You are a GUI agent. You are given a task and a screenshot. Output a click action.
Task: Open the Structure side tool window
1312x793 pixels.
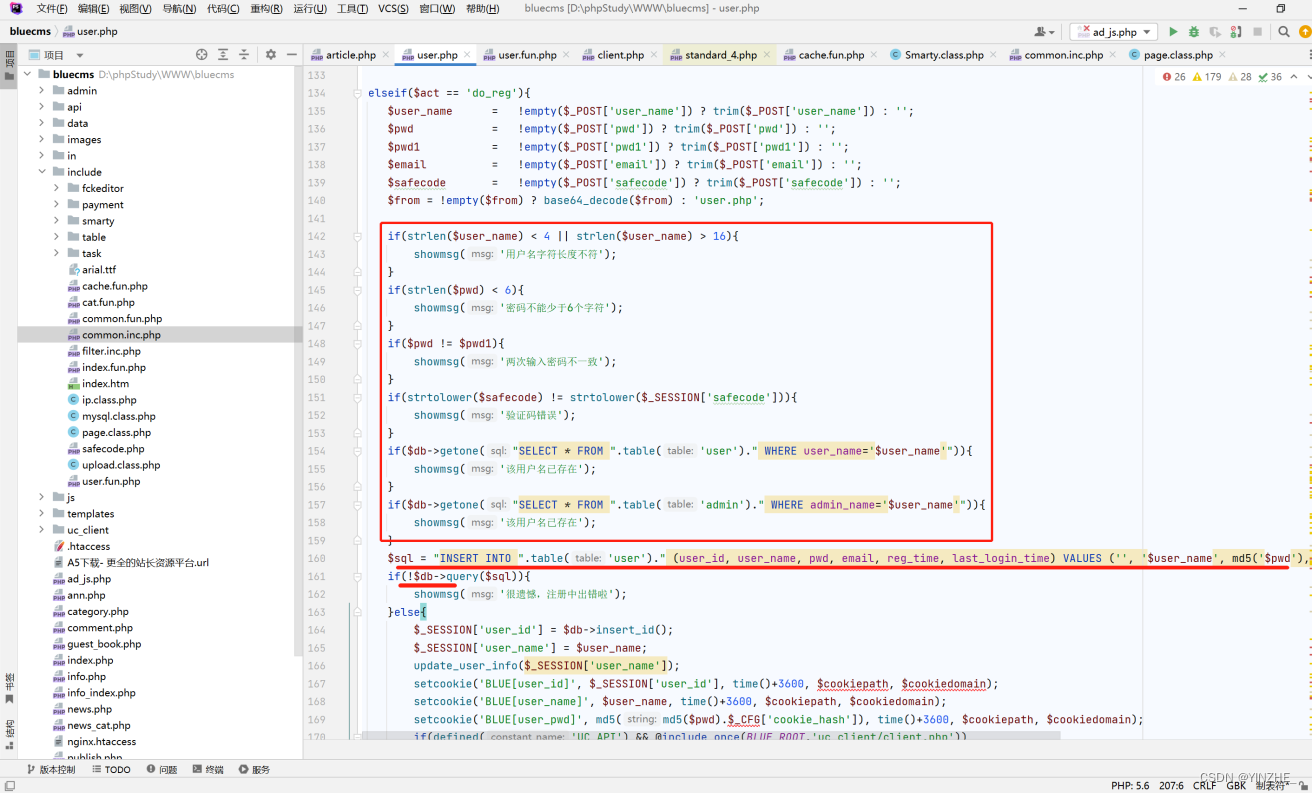(9, 732)
